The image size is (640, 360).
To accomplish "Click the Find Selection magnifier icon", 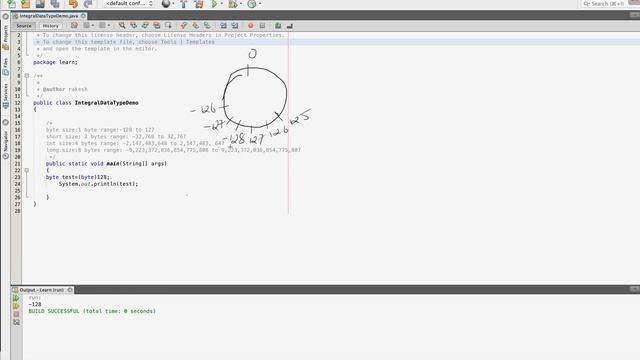I will pos(122,26).
